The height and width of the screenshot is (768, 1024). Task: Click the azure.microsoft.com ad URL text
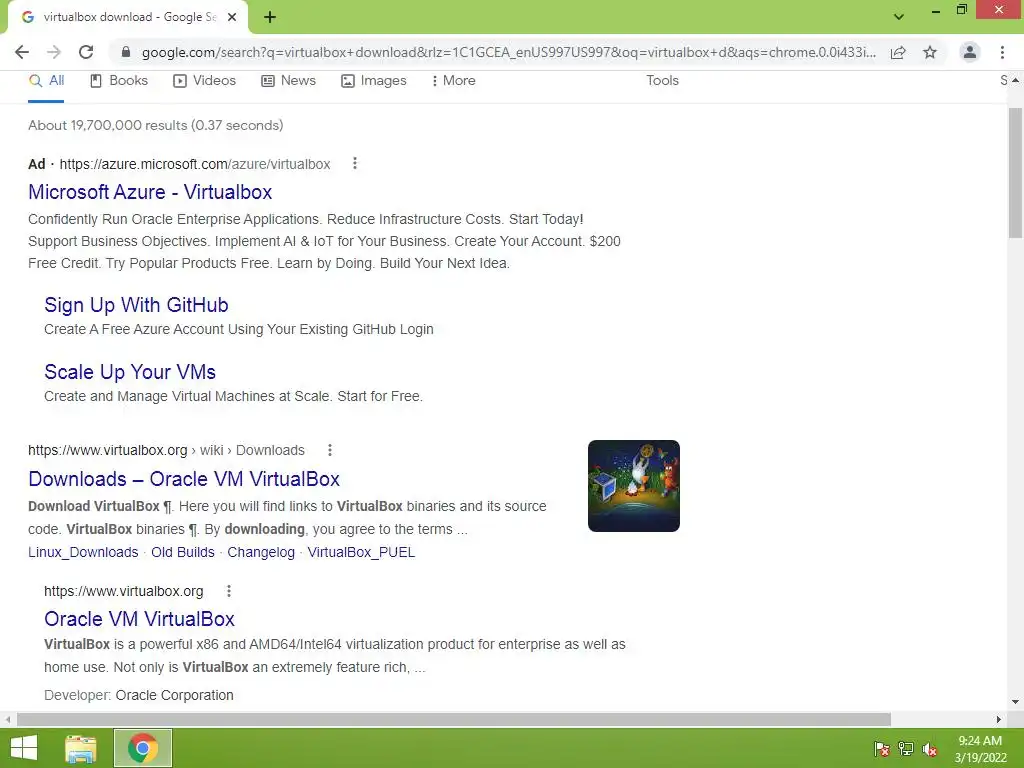pos(195,164)
